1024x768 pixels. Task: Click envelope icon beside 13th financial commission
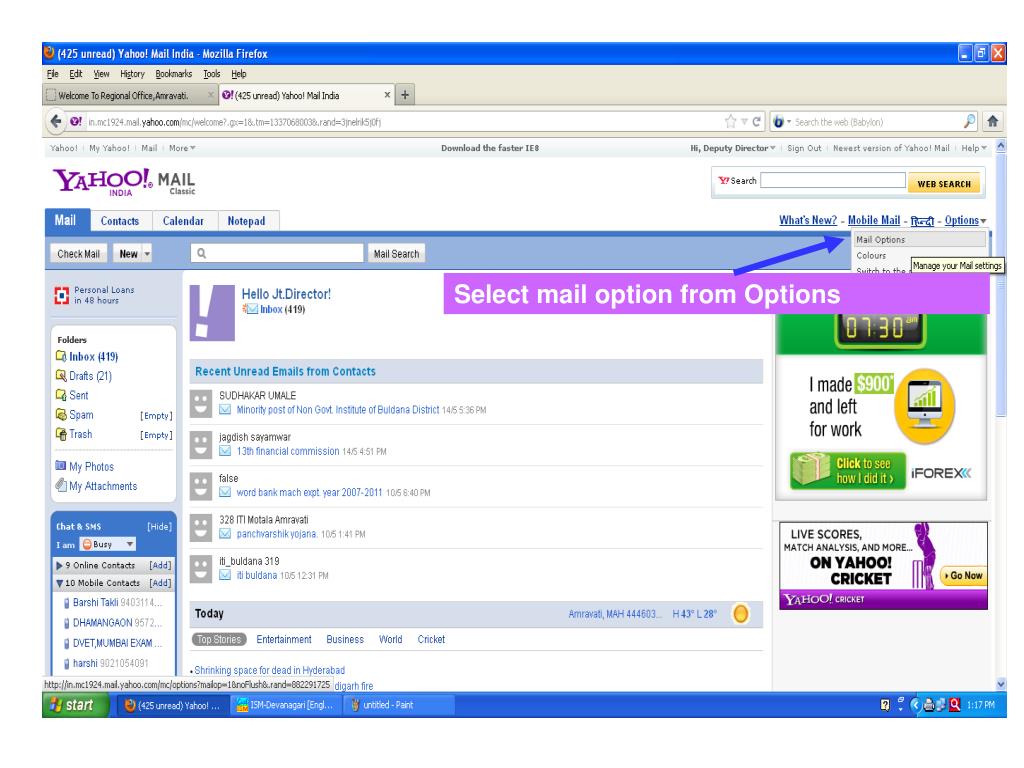pyautogui.click(x=225, y=451)
